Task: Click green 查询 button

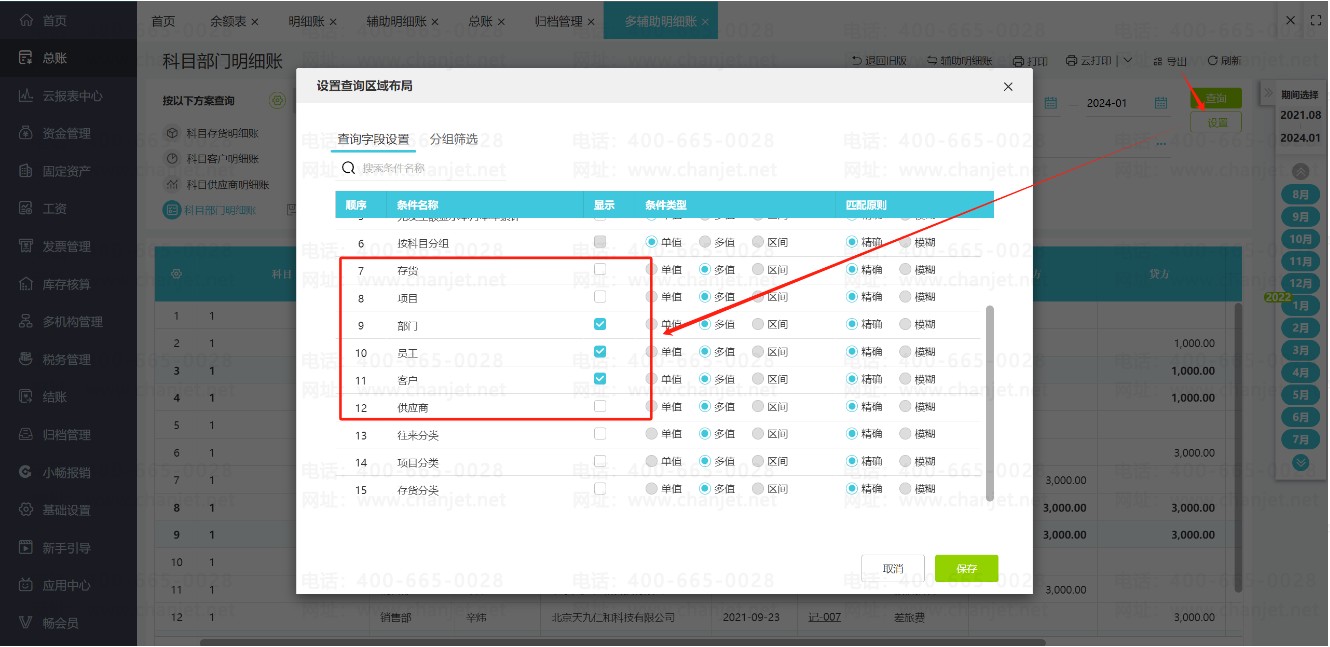Action: 1216,98
